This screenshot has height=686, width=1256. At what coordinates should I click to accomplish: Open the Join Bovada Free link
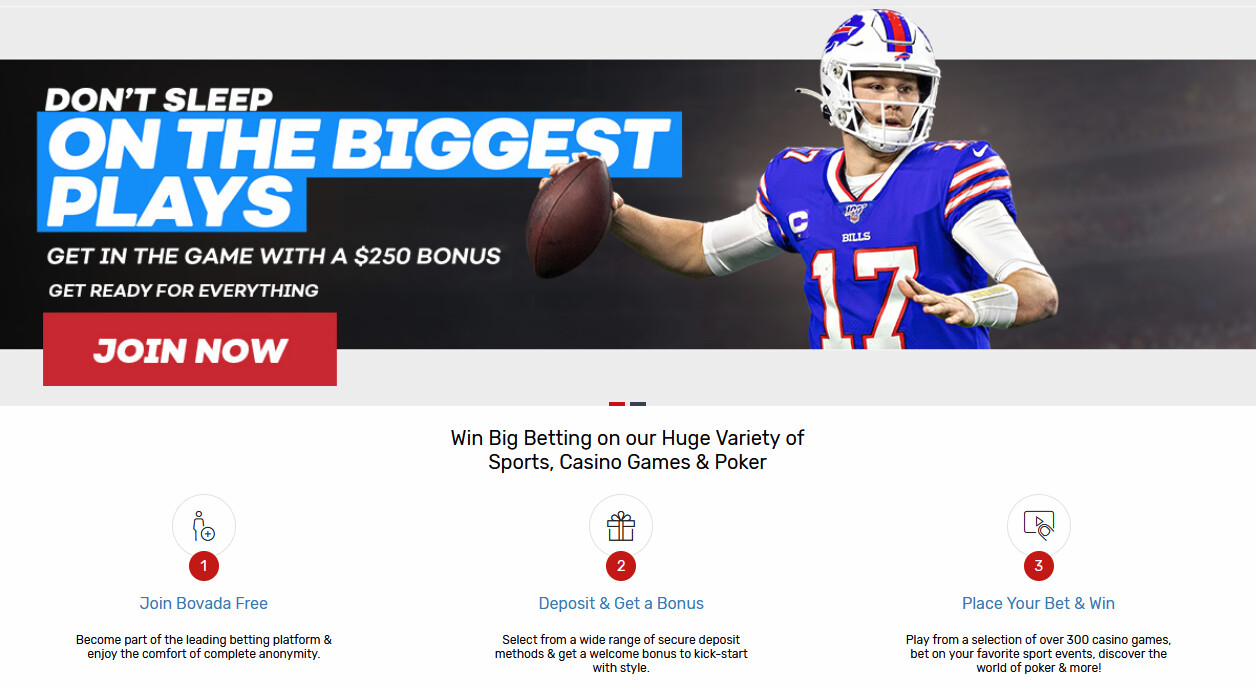(204, 603)
